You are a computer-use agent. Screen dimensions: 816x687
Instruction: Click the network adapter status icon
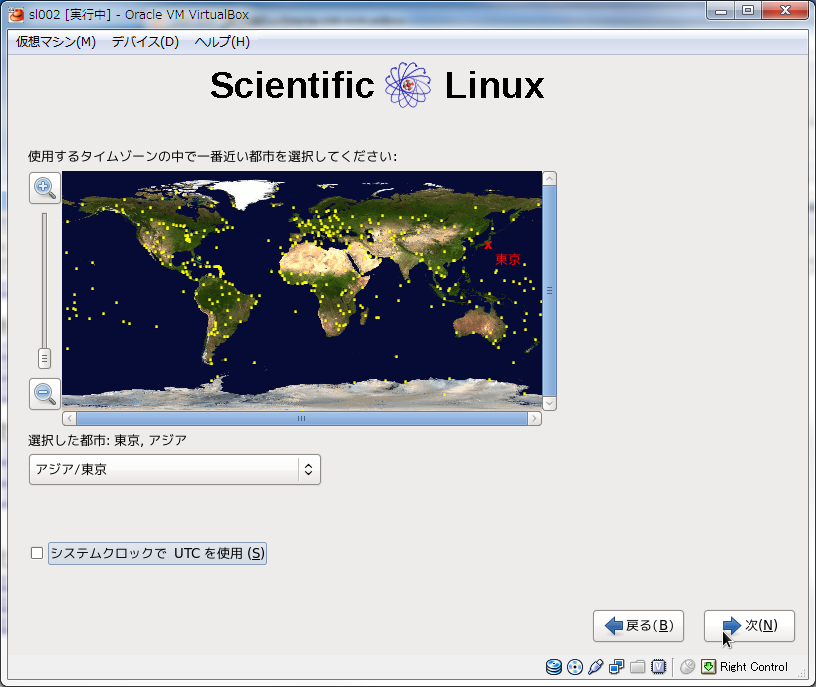(617, 667)
